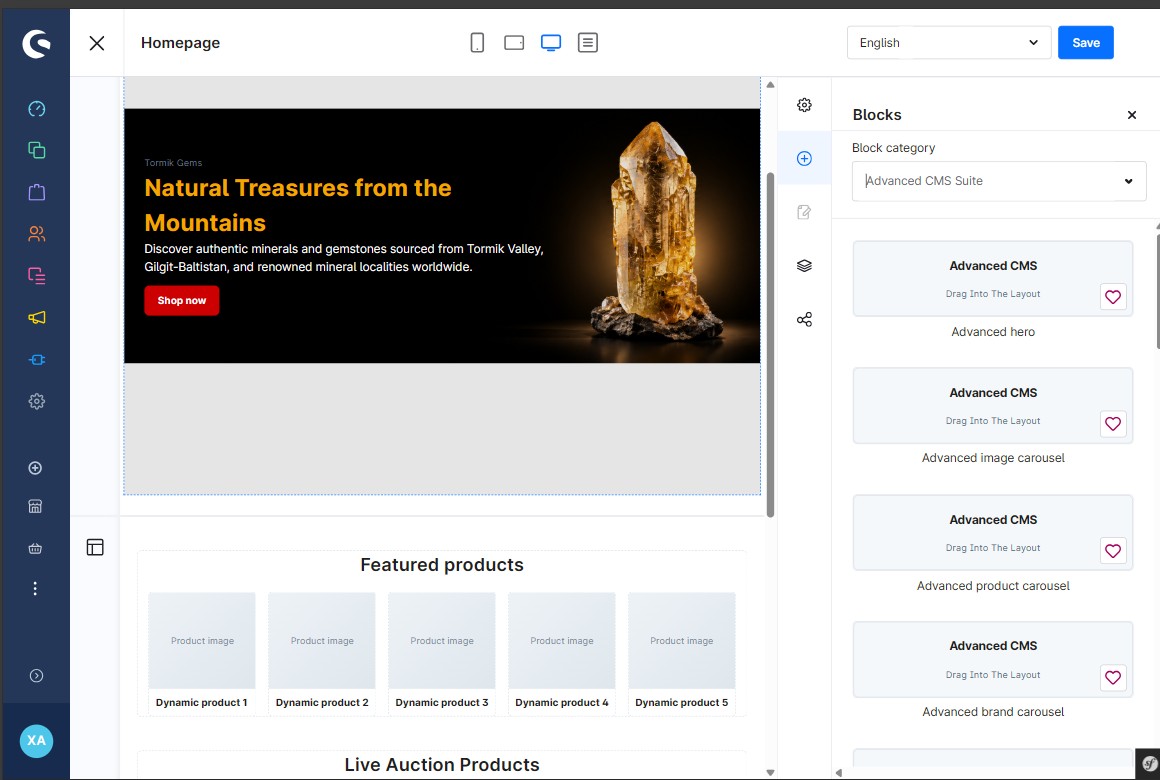This screenshot has height=780, width=1160.
Task: Open the Catalogues sidebar icon
Action: click(x=36, y=150)
